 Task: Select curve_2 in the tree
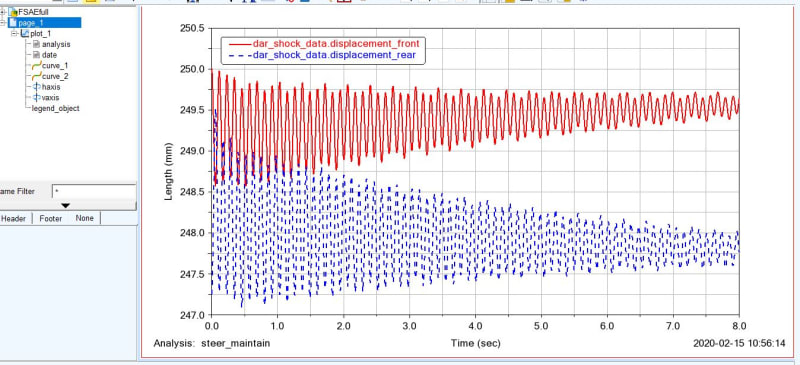[55, 77]
